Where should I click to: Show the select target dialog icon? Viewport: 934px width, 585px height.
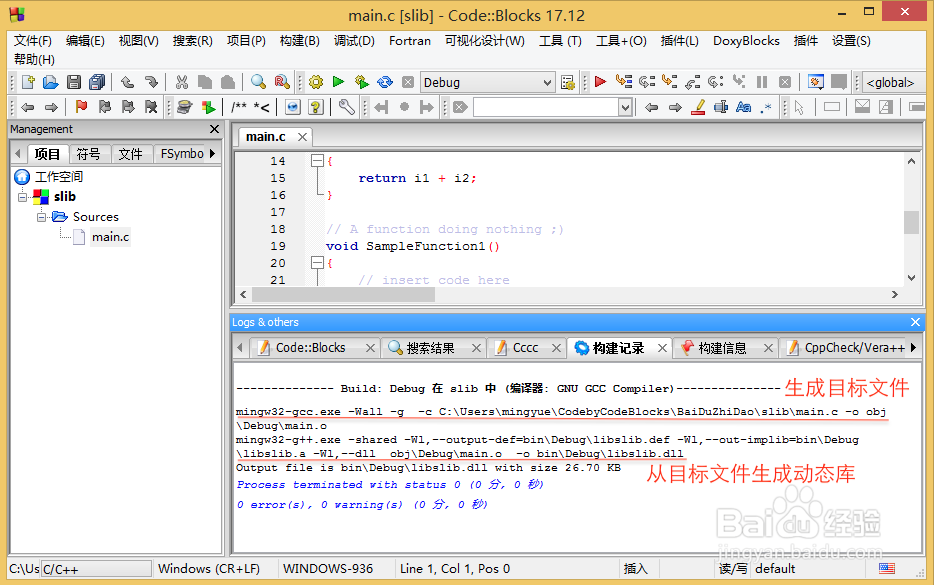click(568, 82)
